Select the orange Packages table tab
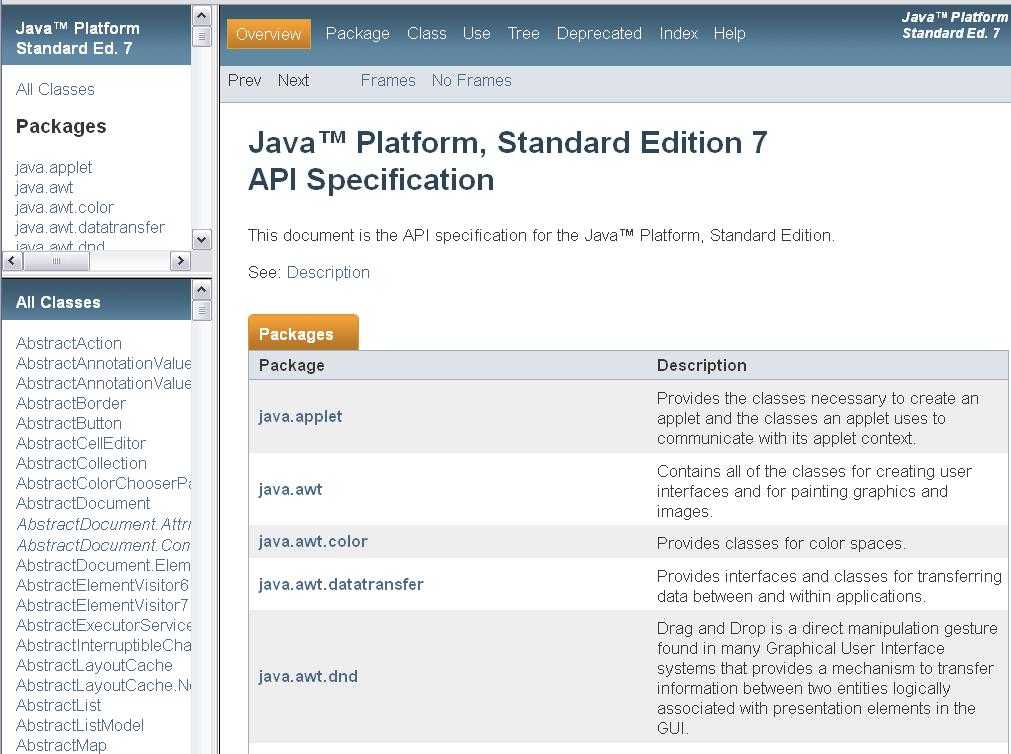1011x754 pixels. pyautogui.click(x=303, y=333)
